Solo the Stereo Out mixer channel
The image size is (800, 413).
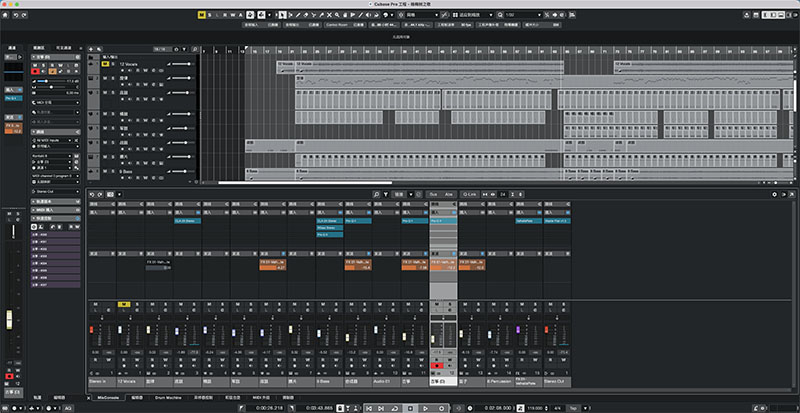(x=564, y=304)
